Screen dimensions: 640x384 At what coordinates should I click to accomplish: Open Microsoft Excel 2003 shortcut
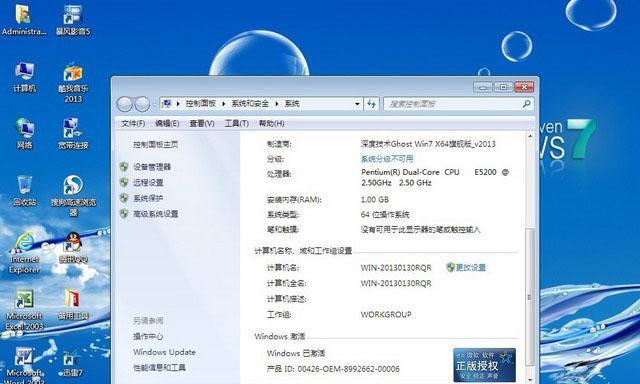[24, 310]
